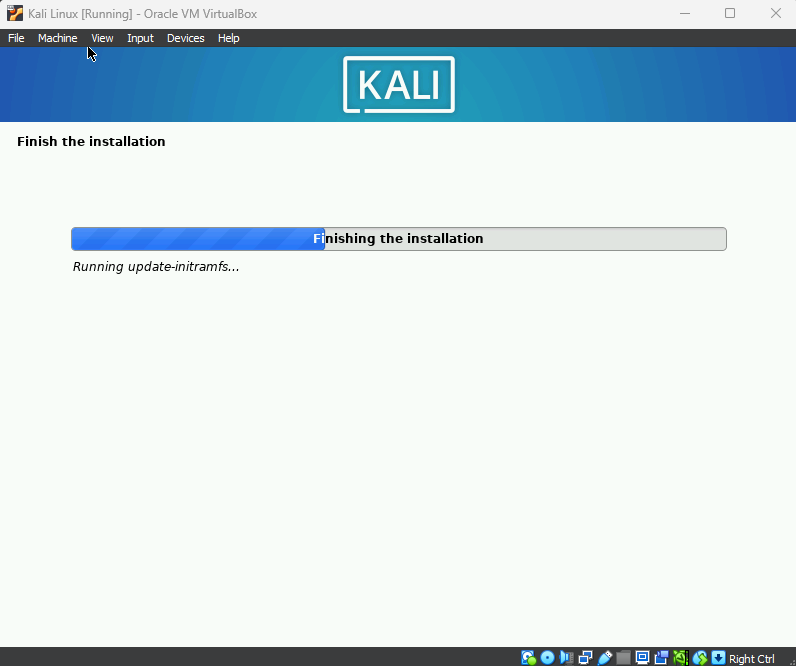The height and width of the screenshot is (666, 796).
Task: Open the File menu
Action: [16, 38]
